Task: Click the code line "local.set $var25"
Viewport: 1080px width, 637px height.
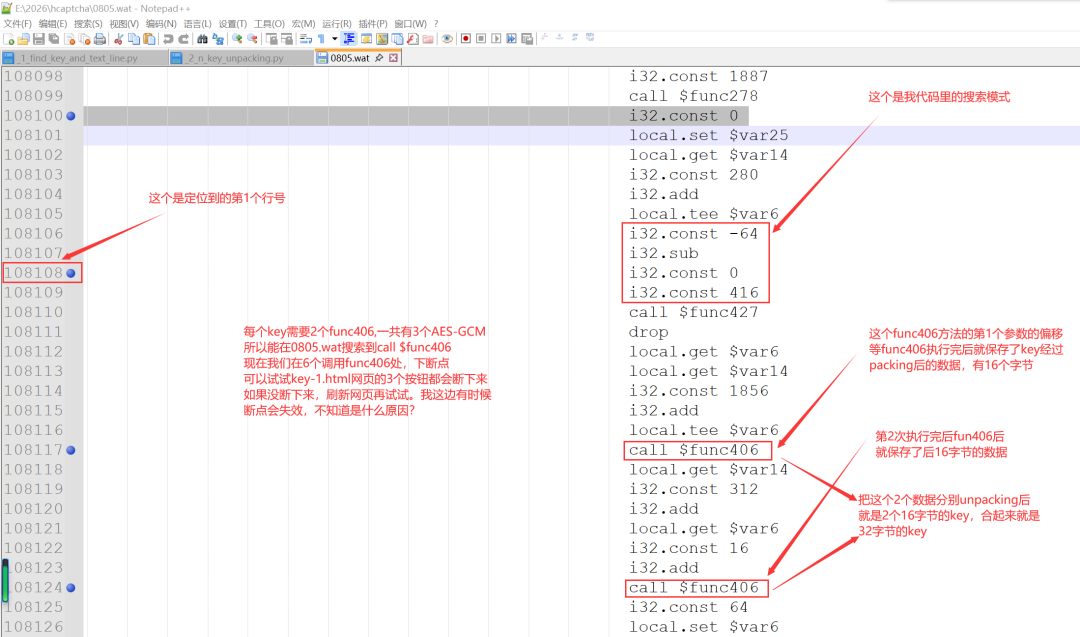Action: point(708,135)
